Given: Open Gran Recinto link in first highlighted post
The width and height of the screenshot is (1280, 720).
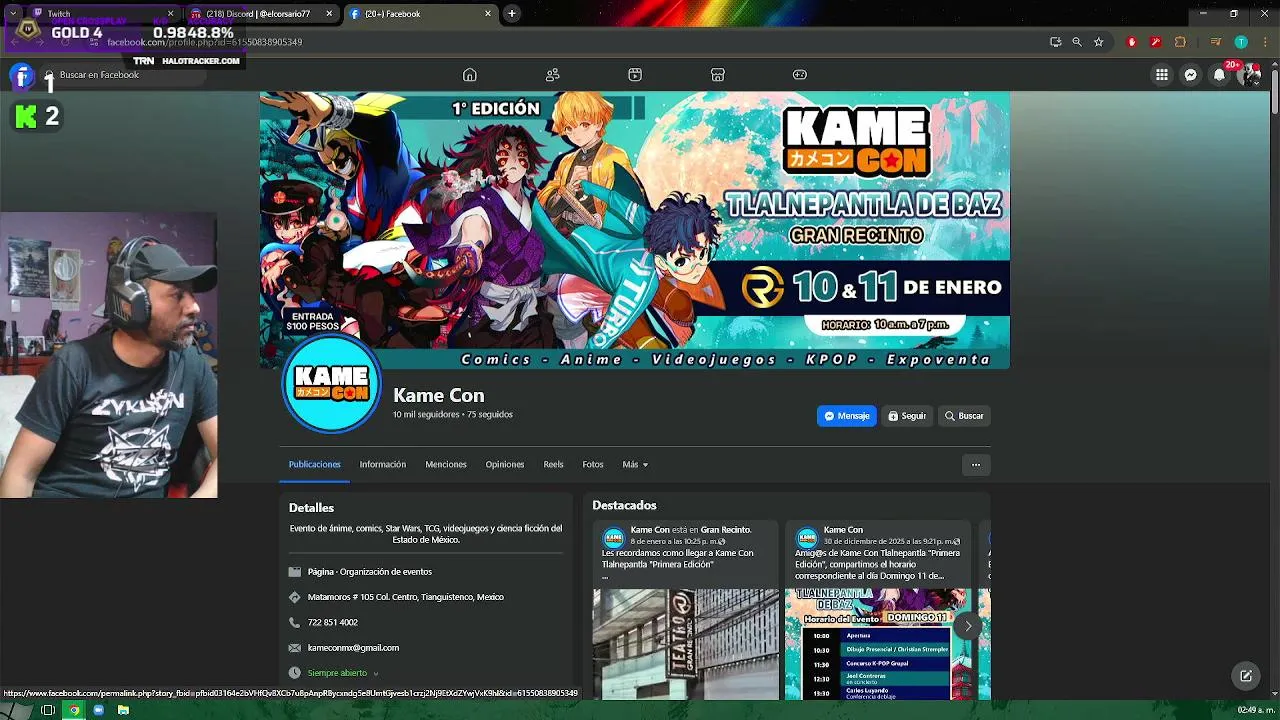Looking at the screenshot, I should 725,529.
